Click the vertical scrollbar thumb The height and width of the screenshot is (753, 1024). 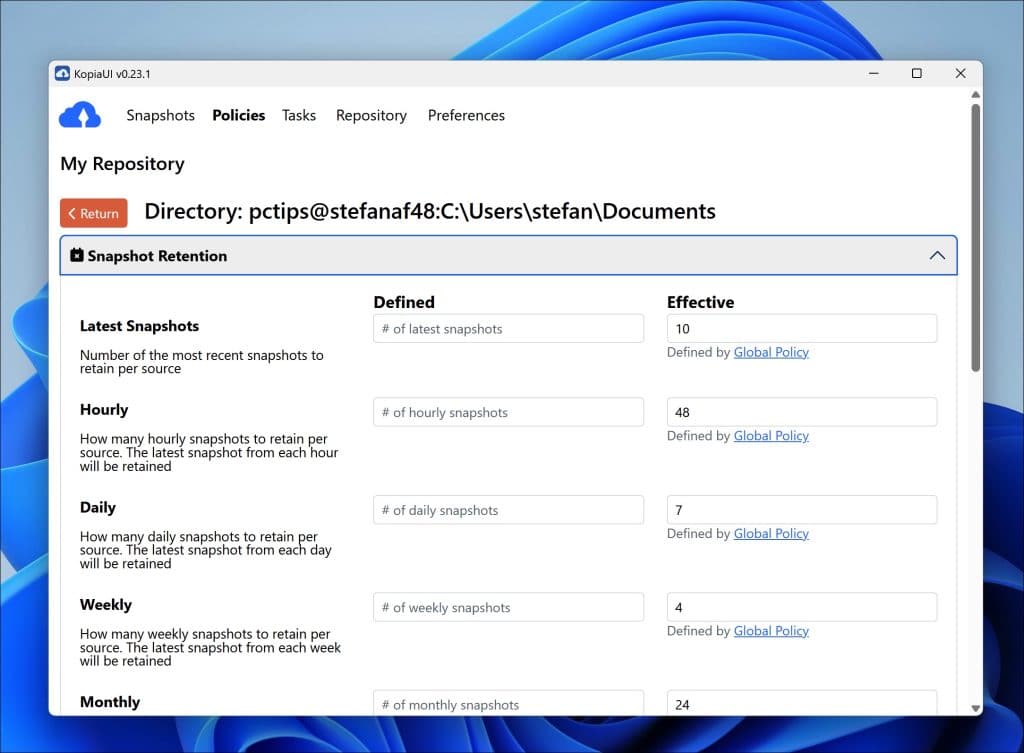tap(976, 238)
